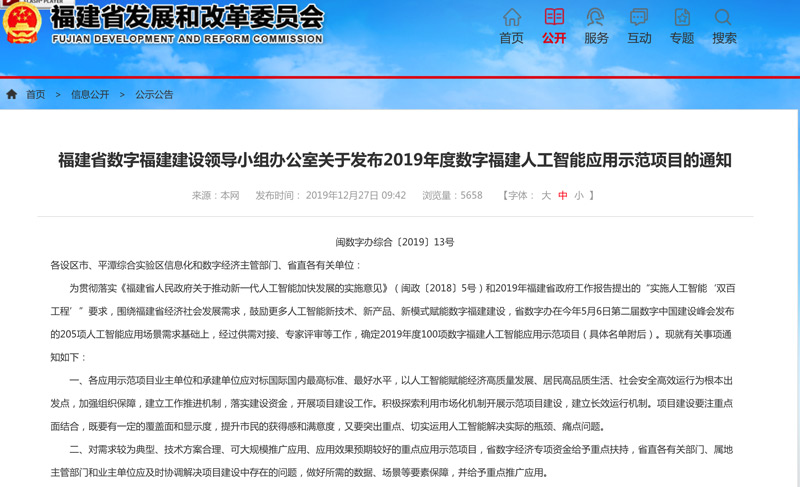The width and height of the screenshot is (800, 487).
Task: Click the article headline about 人工智能应用示范项目
Action: coord(395,160)
